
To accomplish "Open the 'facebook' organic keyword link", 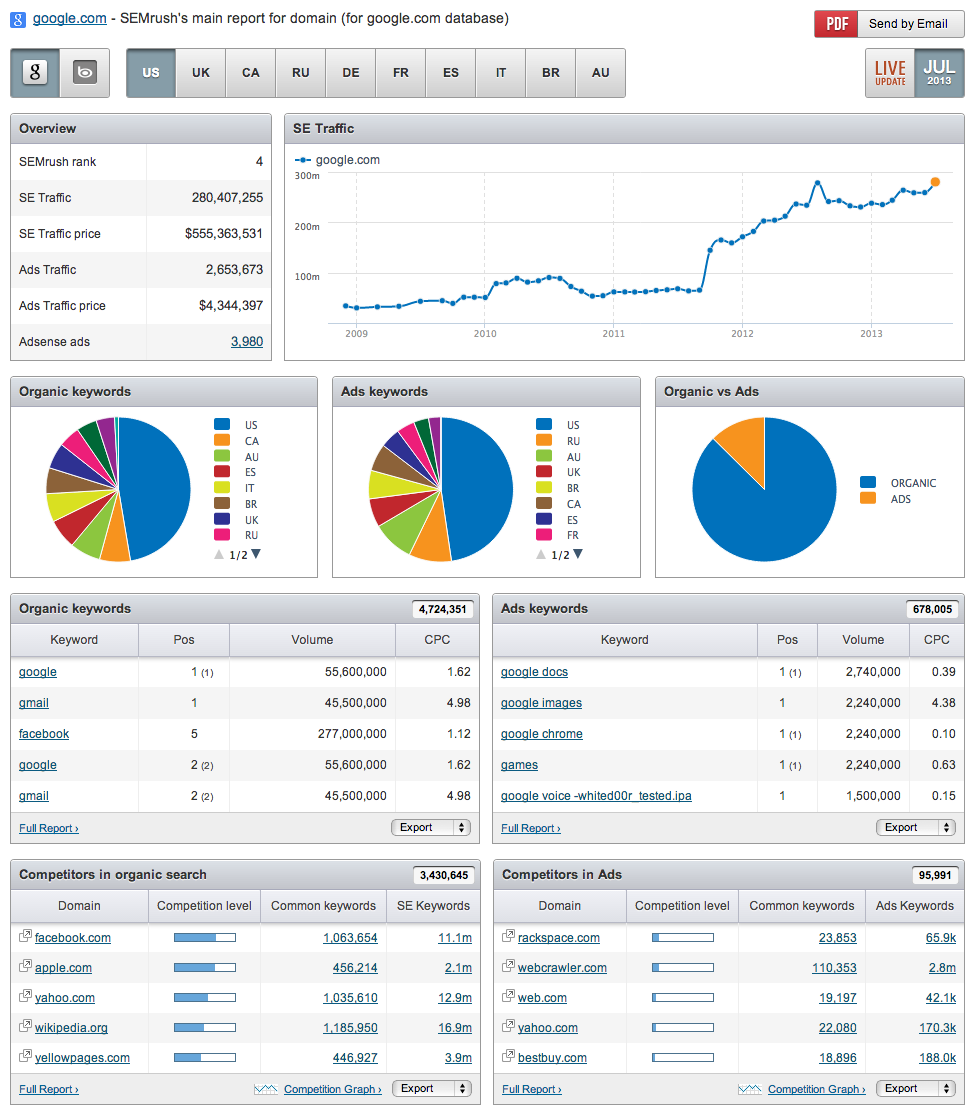I will (44, 733).
